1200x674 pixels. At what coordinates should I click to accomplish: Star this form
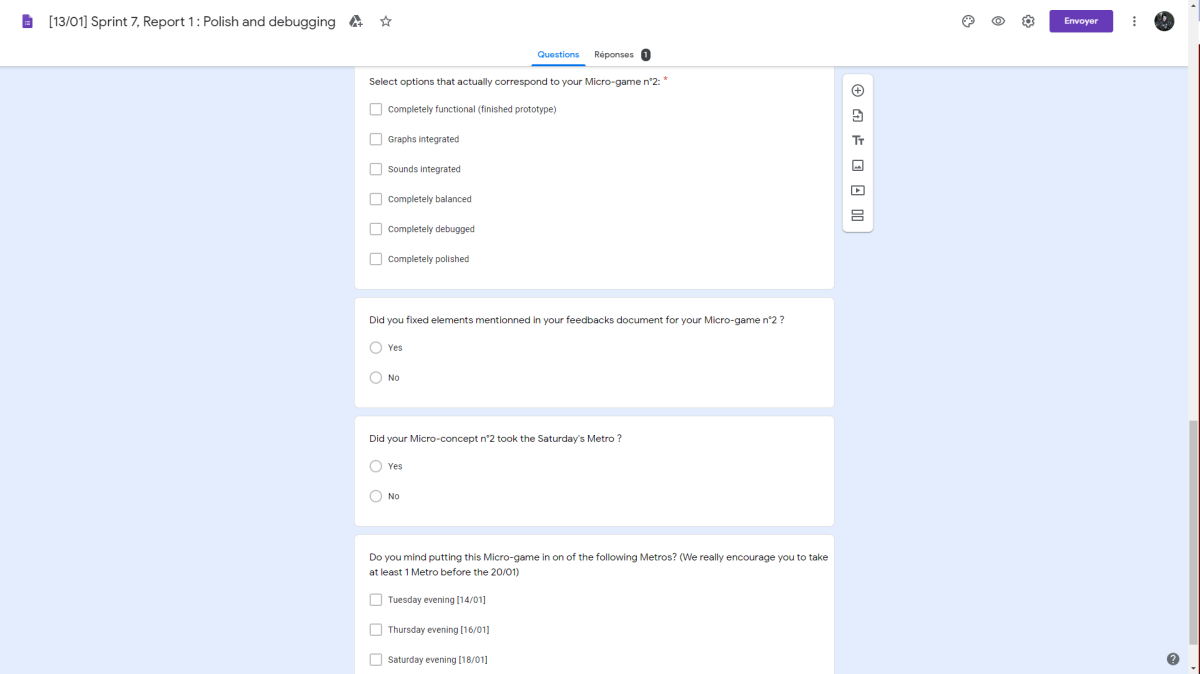click(x=386, y=21)
